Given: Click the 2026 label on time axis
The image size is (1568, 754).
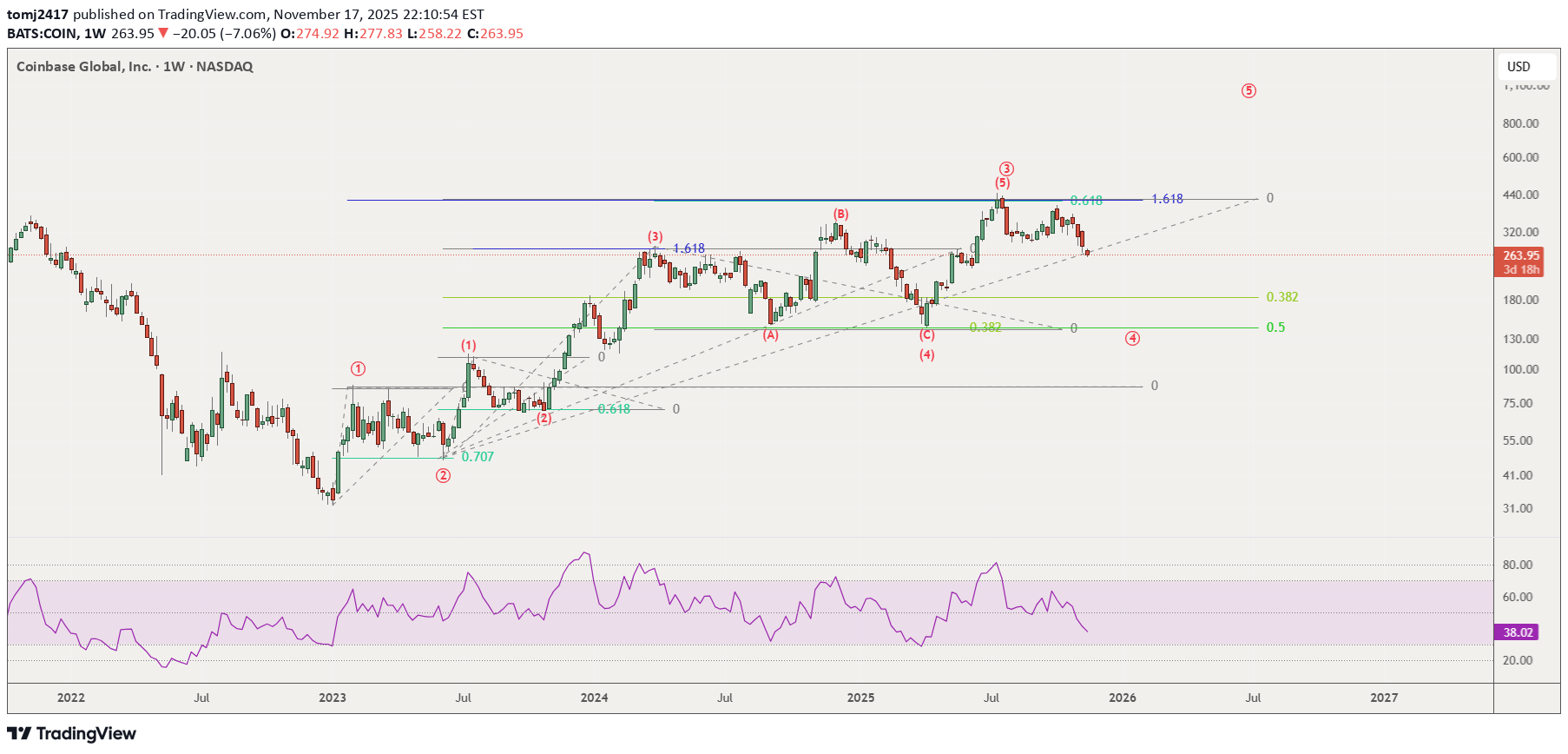Looking at the screenshot, I should tap(1122, 698).
